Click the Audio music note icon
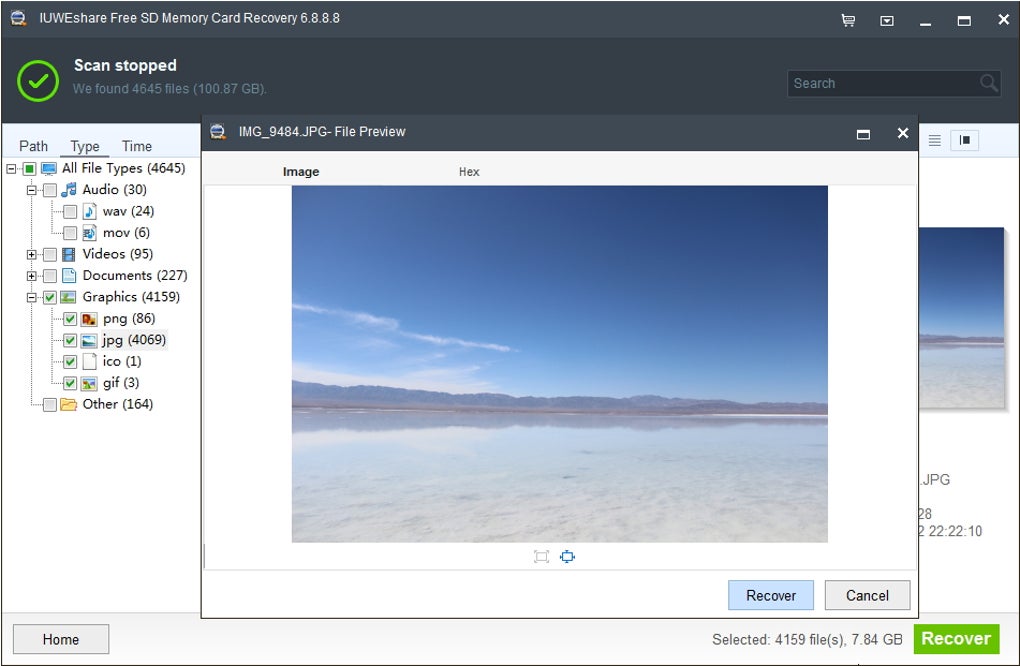Viewport: 1020px width, 666px height. coord(68,190)
